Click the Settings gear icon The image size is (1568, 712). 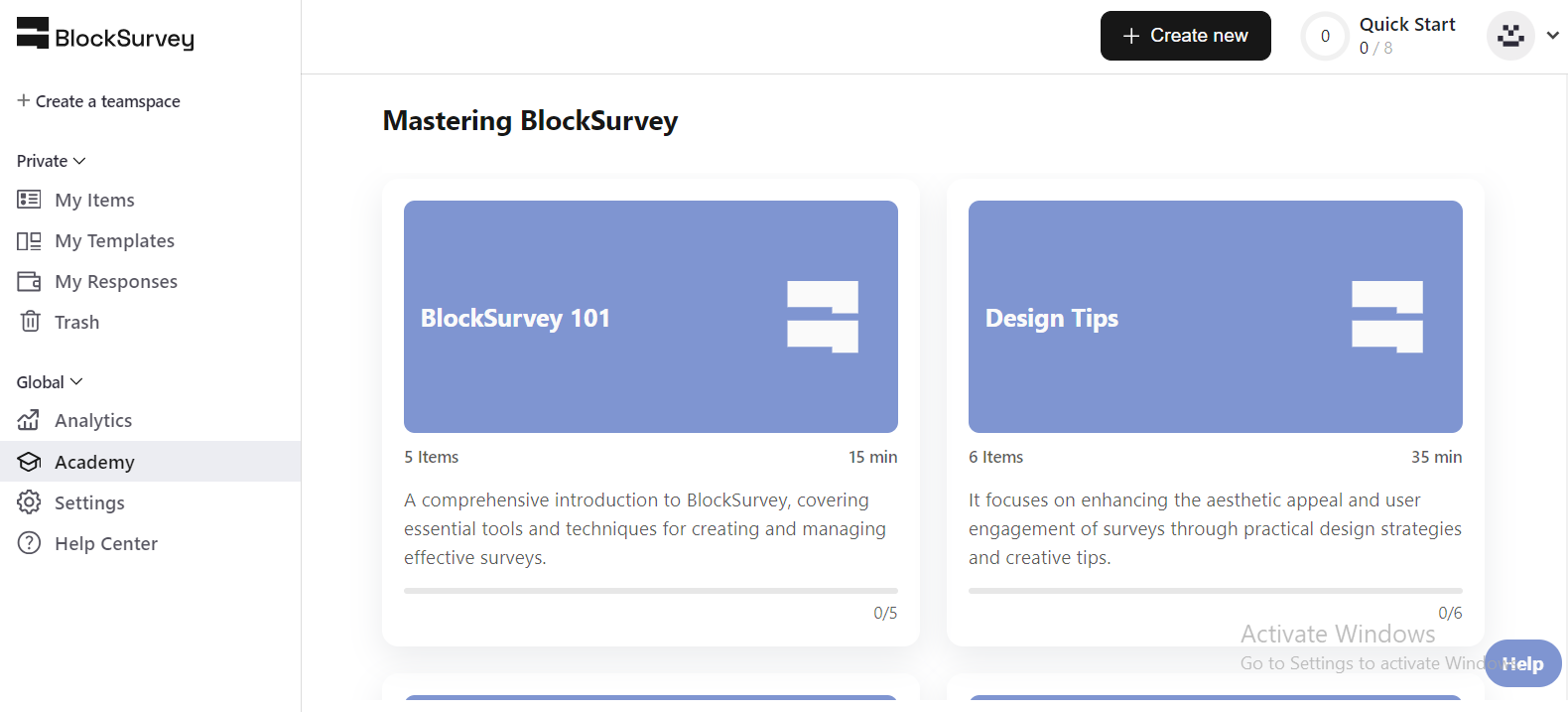[29, 502]
